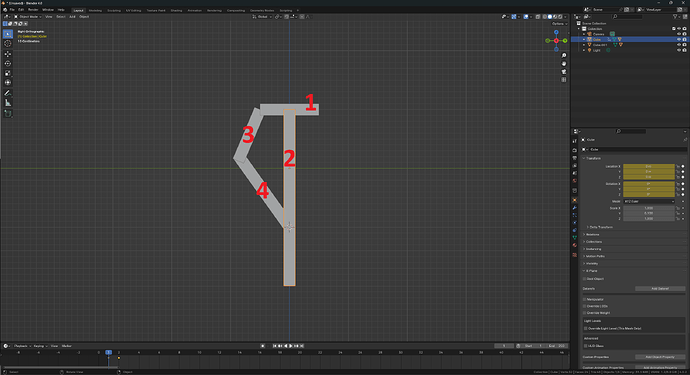Open the Window menu

[48, 10]
